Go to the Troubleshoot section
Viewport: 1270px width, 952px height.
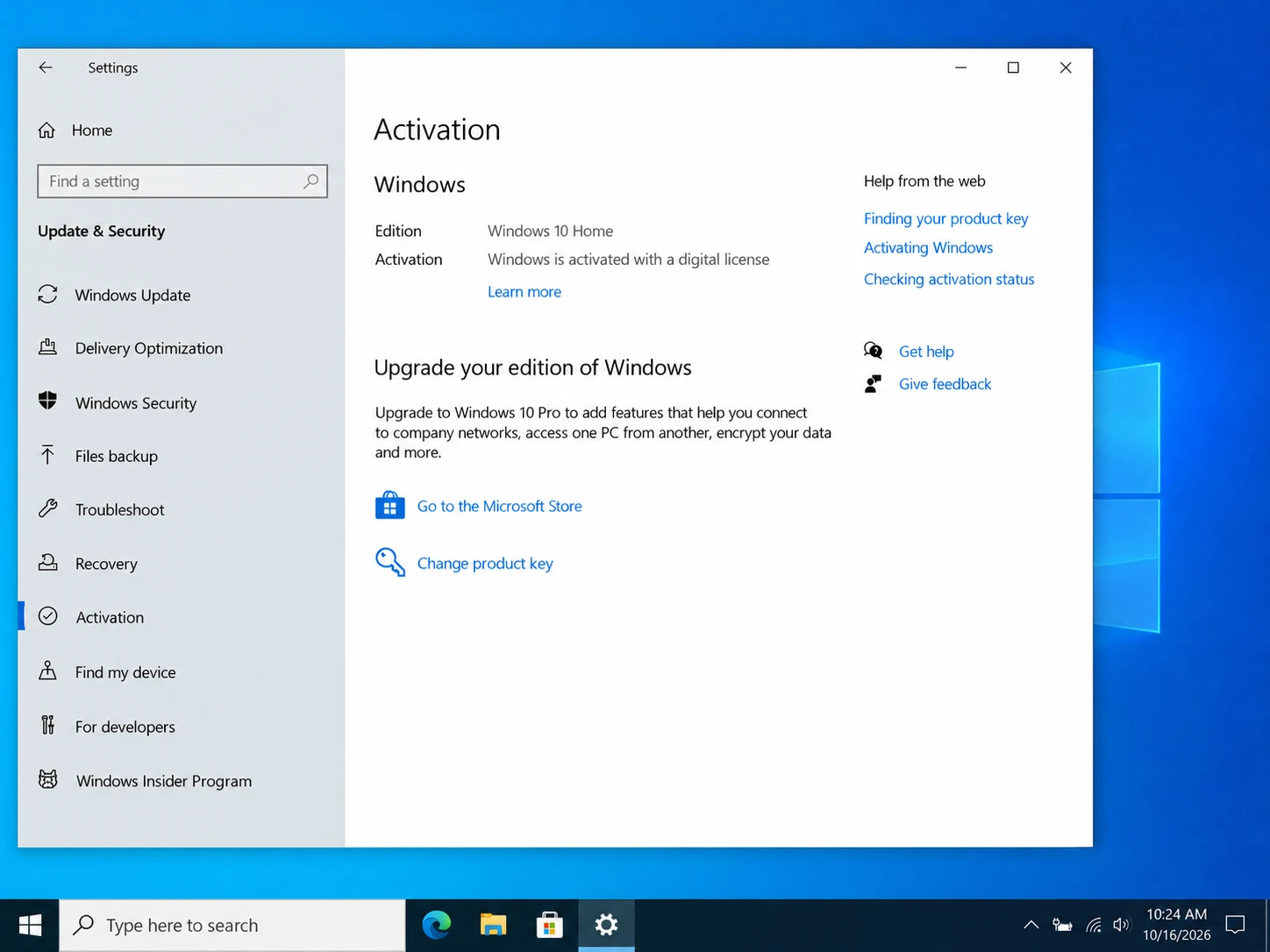119,509
